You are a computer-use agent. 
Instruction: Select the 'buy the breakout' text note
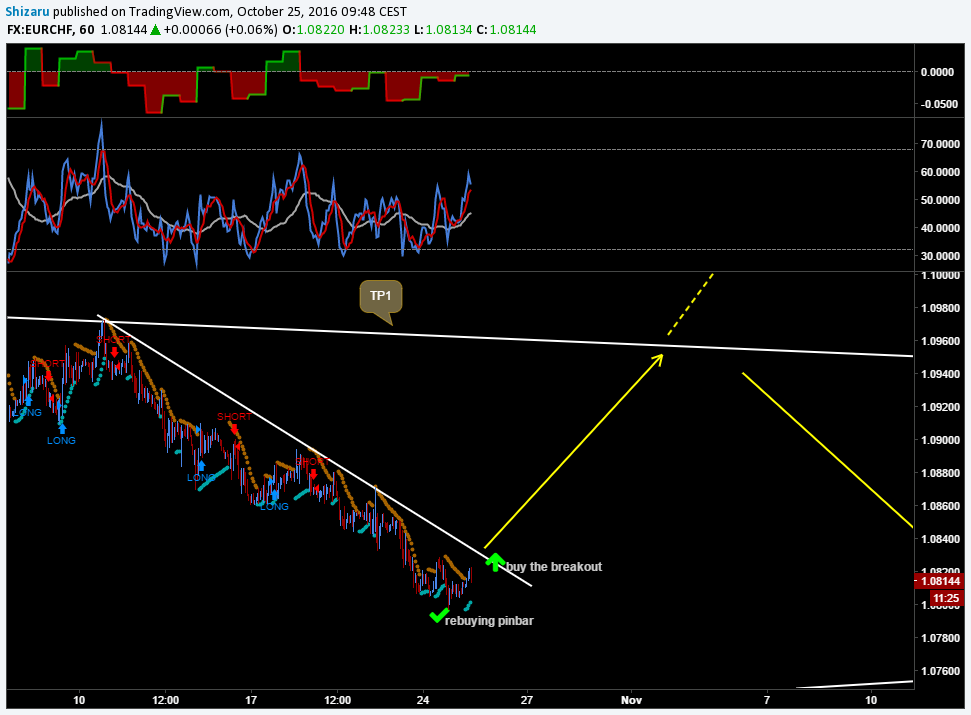(x=554, y=566)
